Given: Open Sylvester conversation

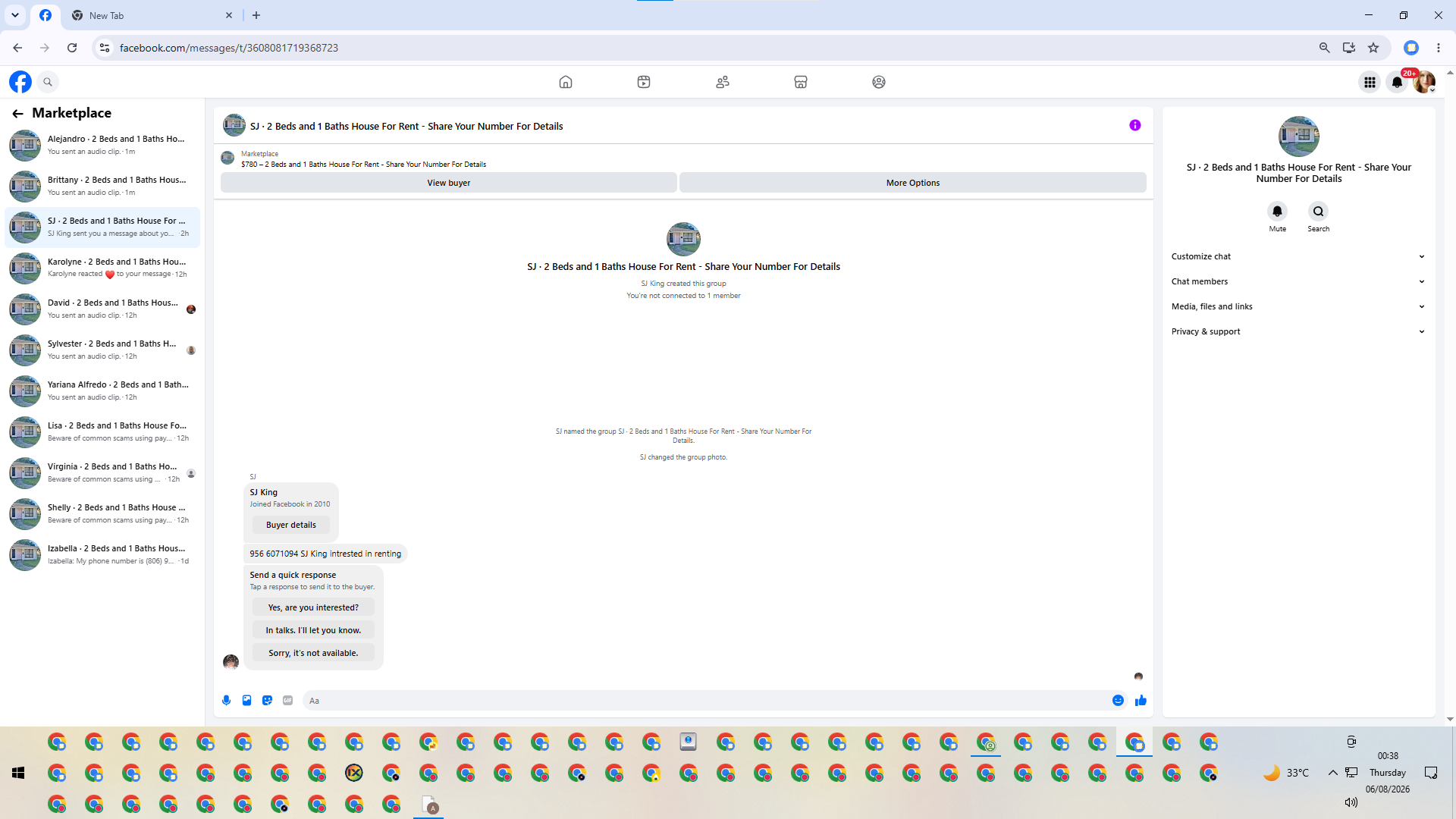Looking at the screenshot, I should pos(103,350).
